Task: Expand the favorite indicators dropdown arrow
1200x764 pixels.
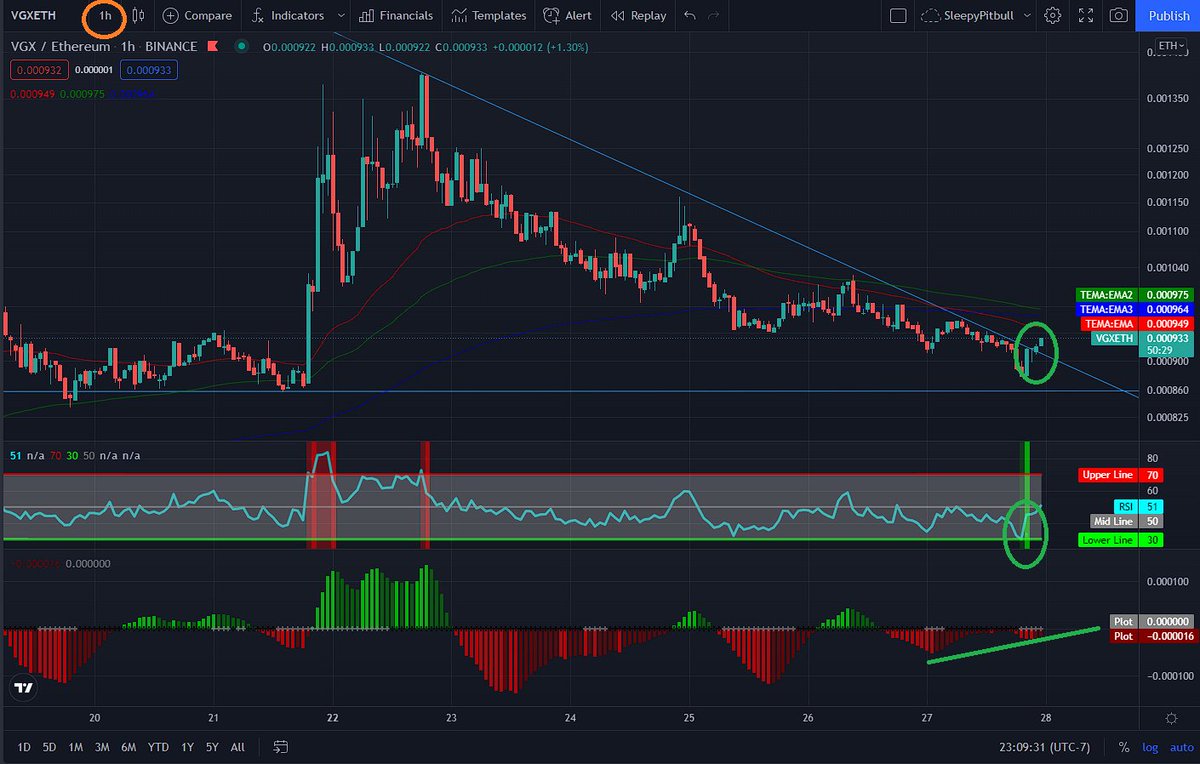Action: (x=342, y=16)
